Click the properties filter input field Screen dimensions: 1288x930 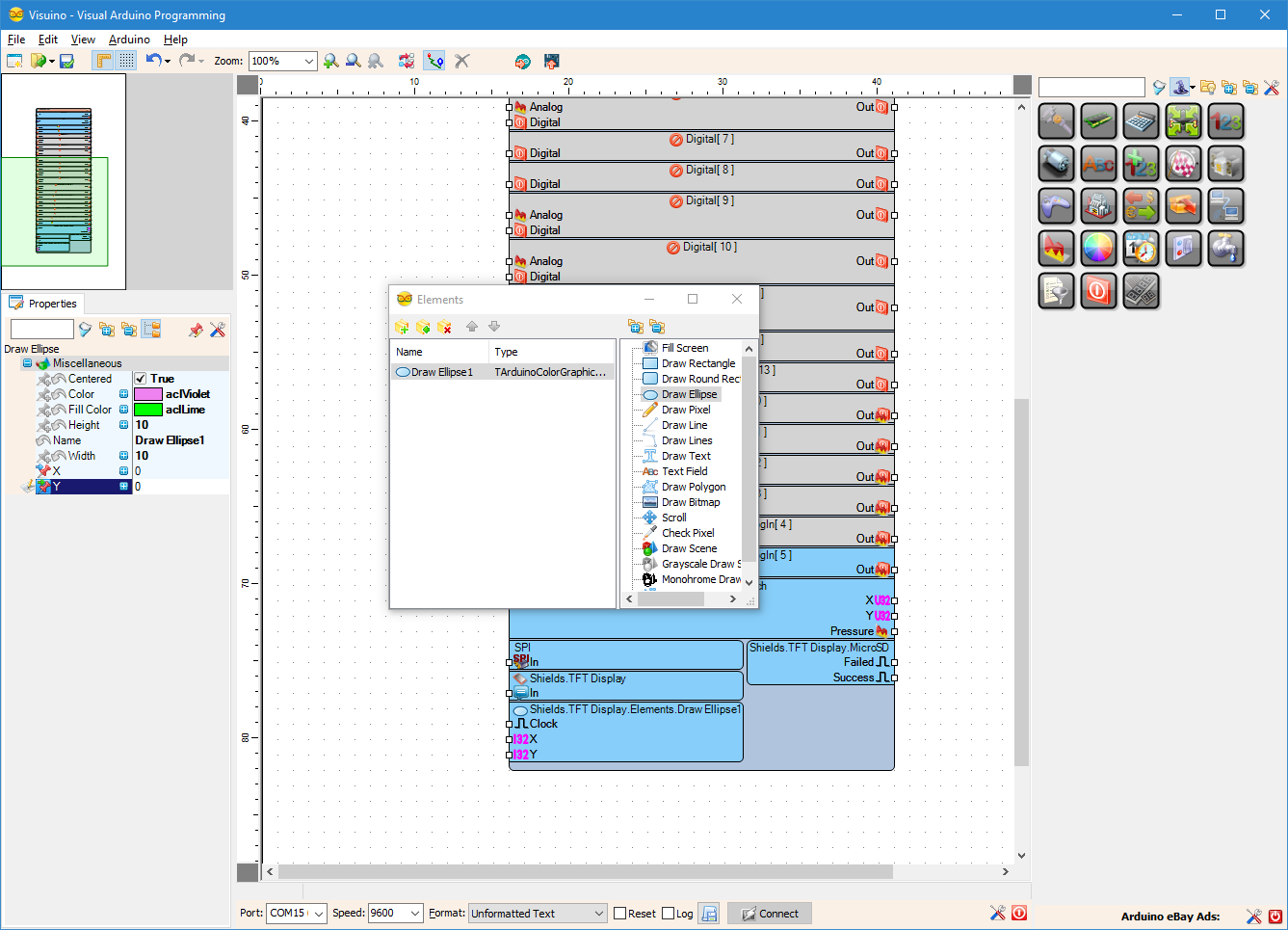tap(41, 330)
